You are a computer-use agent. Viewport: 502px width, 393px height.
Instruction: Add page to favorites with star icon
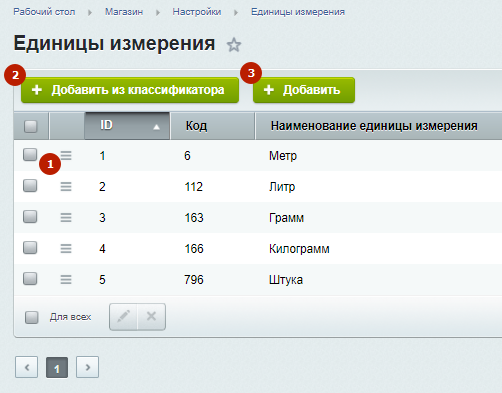pos(234,45)
